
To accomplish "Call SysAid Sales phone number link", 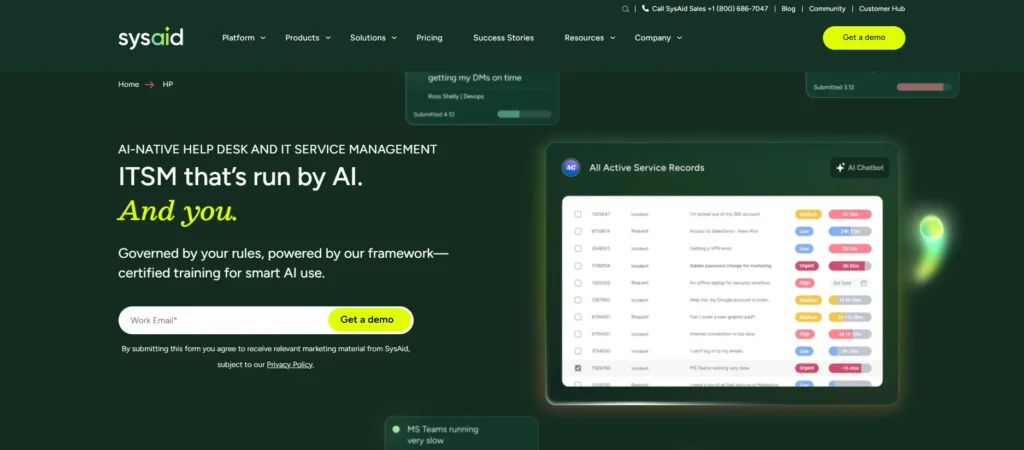I will coord(710,9).
